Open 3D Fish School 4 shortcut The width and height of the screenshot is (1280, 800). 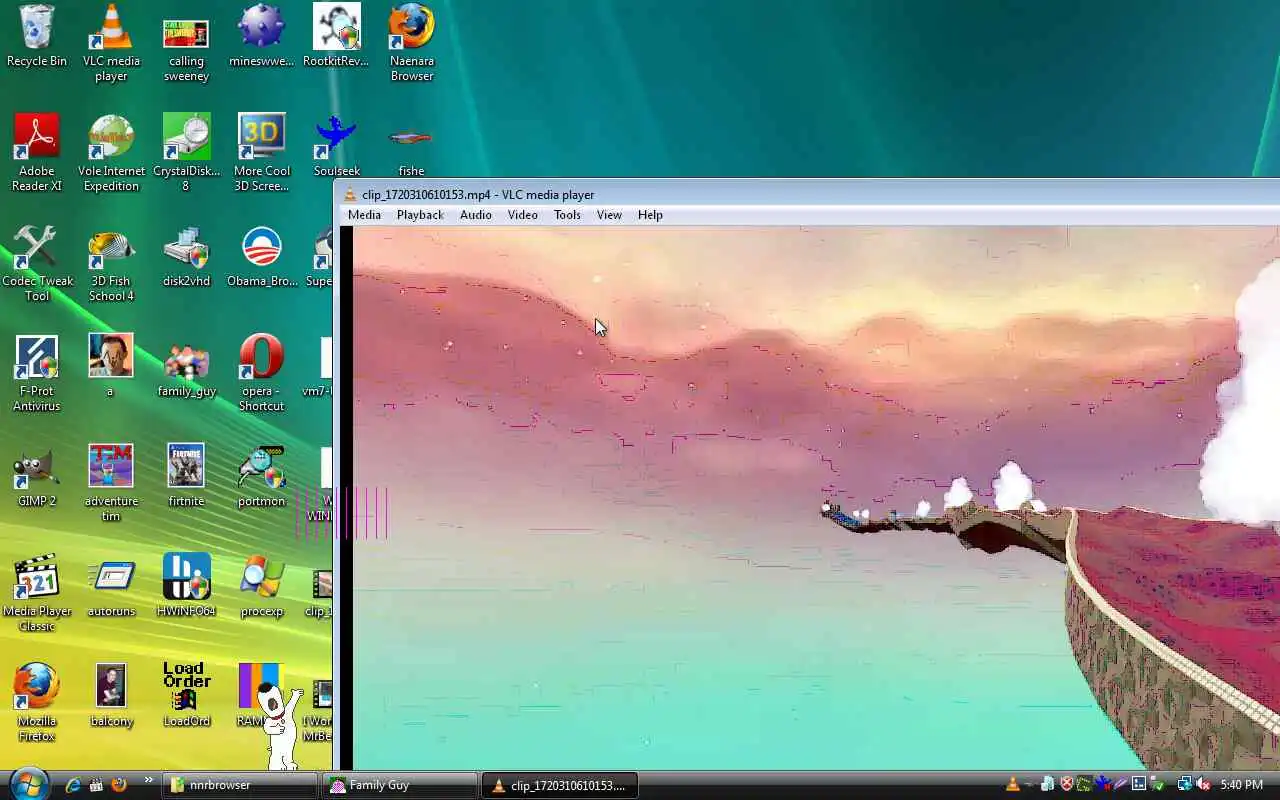pos(111,264)
